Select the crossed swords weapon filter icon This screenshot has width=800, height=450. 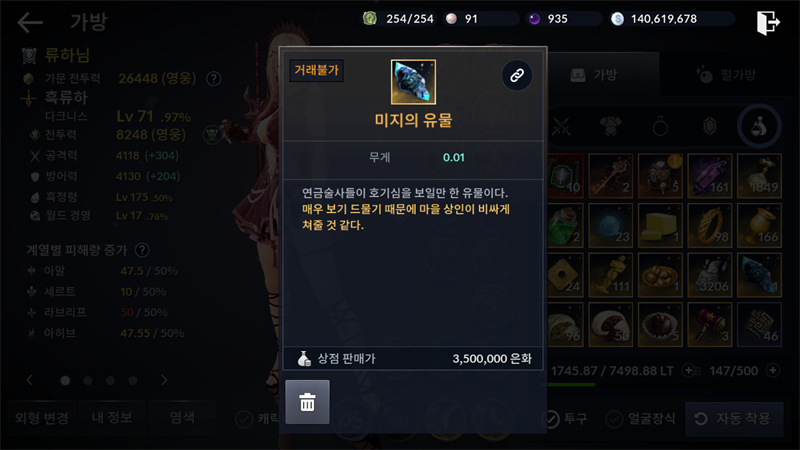(562, 126)
